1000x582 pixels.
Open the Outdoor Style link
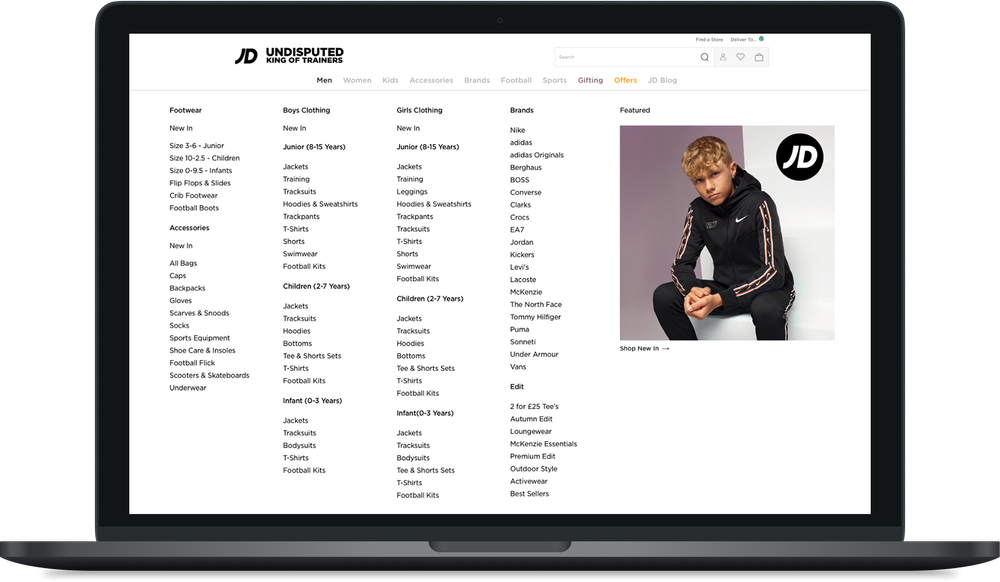coord(533,469)
